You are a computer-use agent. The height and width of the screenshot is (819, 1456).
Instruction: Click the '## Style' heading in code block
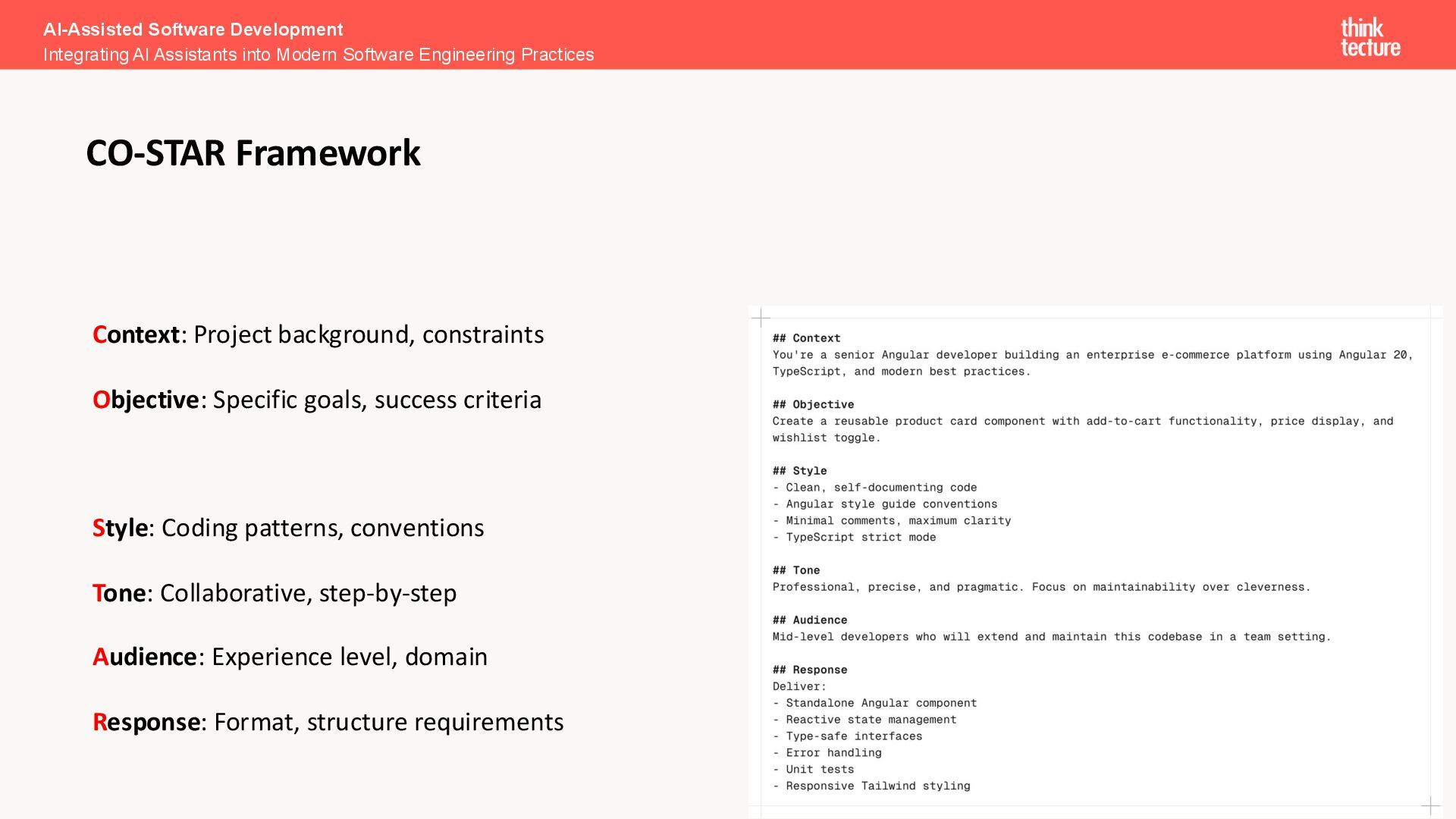799,471
